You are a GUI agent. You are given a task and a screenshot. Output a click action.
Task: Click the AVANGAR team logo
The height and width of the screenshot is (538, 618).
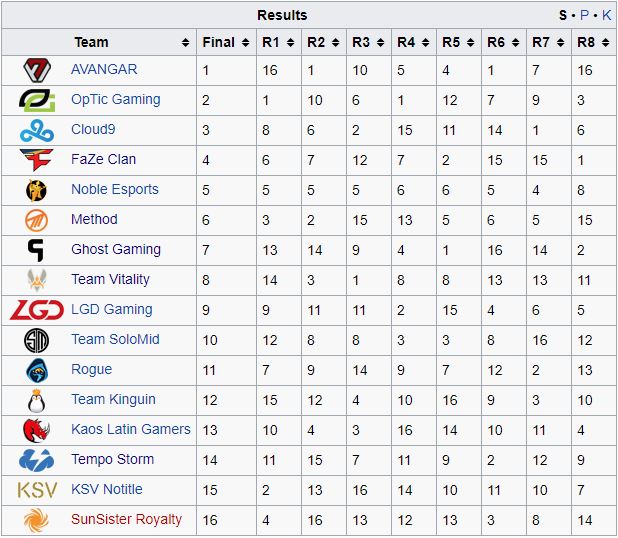37,70
